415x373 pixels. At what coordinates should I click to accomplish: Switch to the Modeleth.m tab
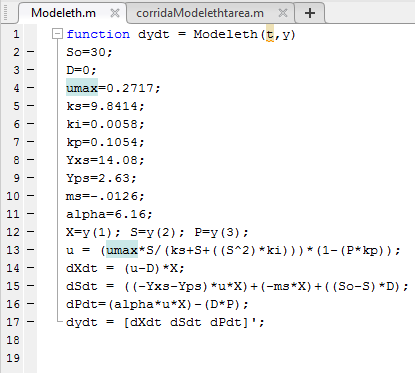point(63,13)
